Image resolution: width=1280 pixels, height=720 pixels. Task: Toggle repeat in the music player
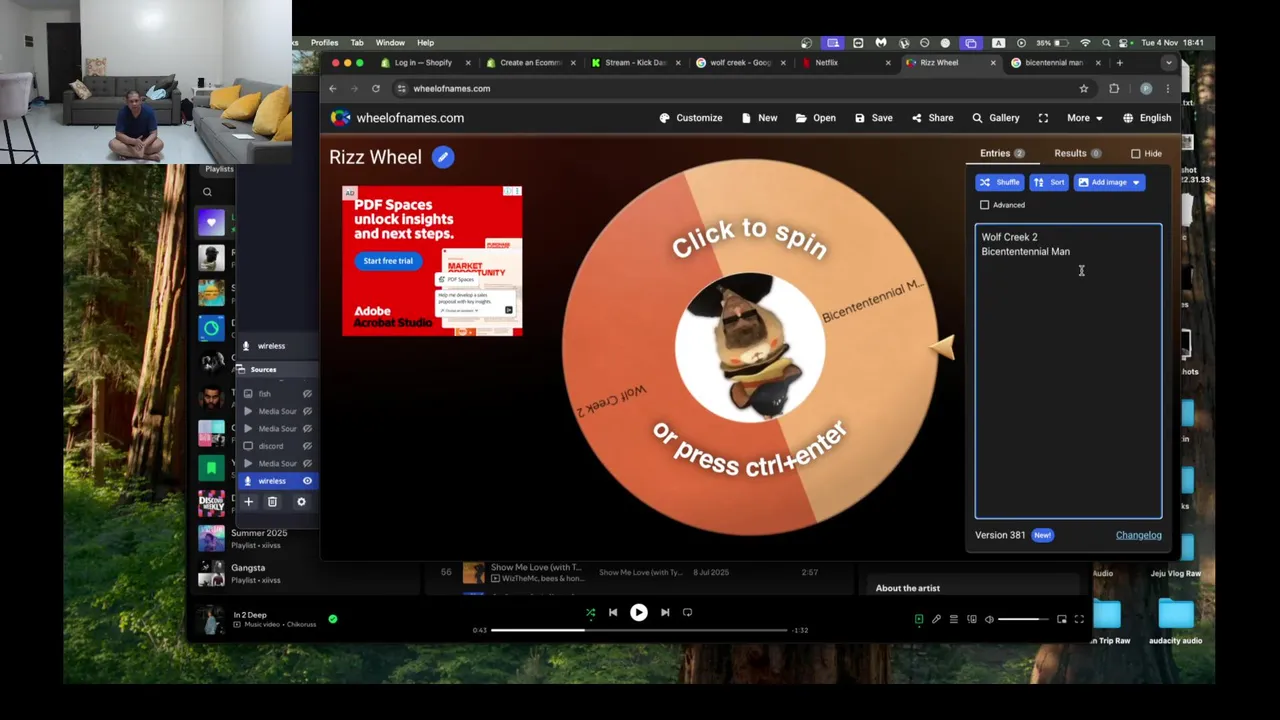(x=687, y=613)
